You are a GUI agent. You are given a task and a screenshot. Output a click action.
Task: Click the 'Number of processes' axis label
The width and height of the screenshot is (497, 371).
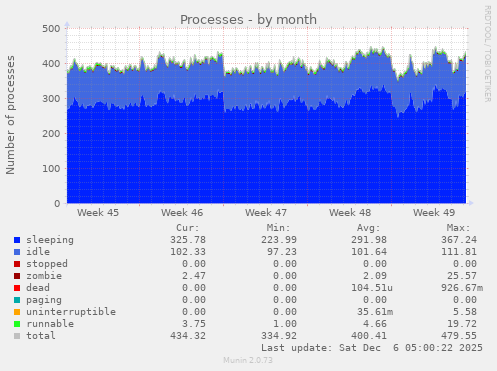tap(10, 115)
